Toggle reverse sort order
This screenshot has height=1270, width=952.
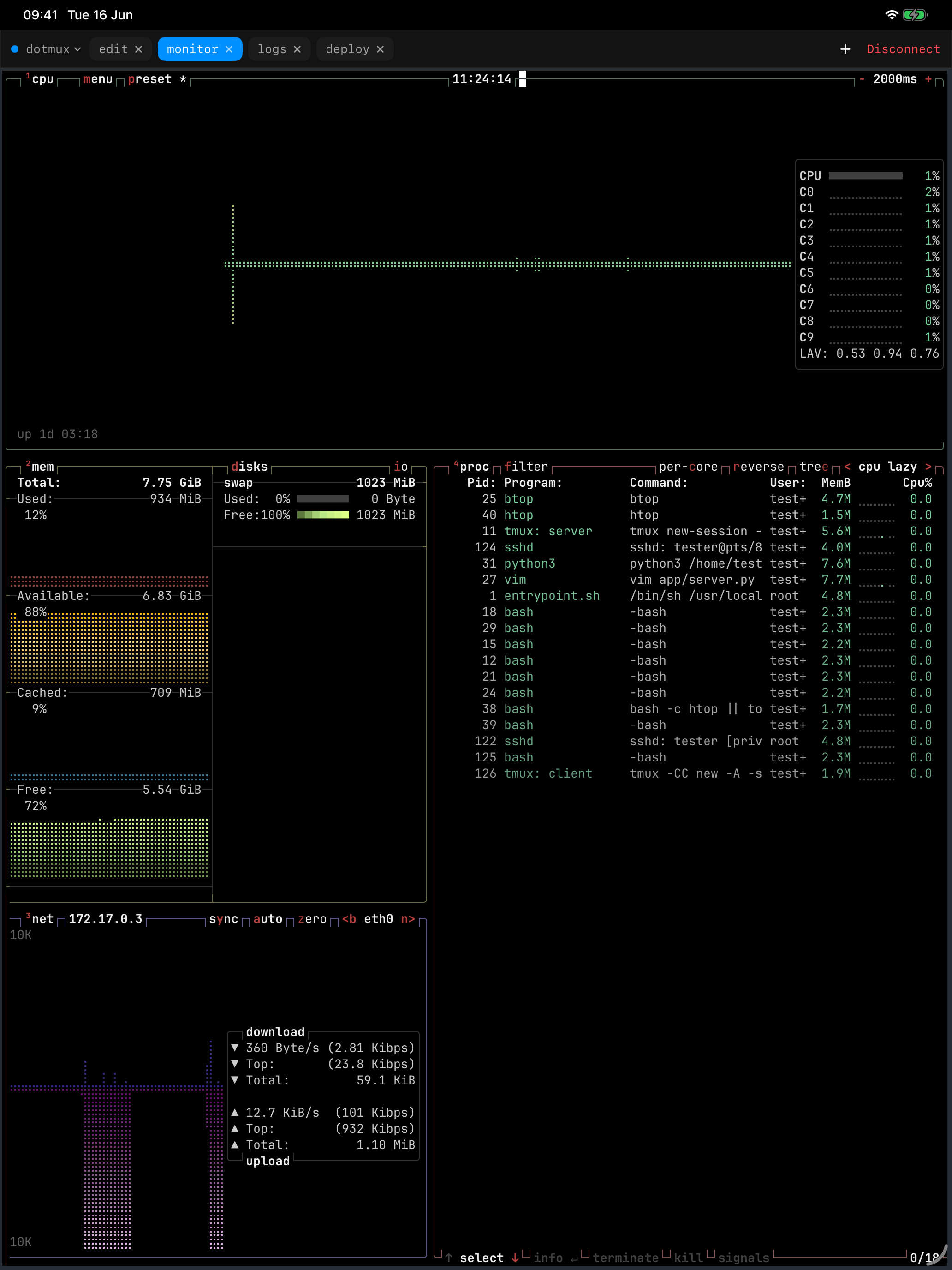(x=758, y=467)
